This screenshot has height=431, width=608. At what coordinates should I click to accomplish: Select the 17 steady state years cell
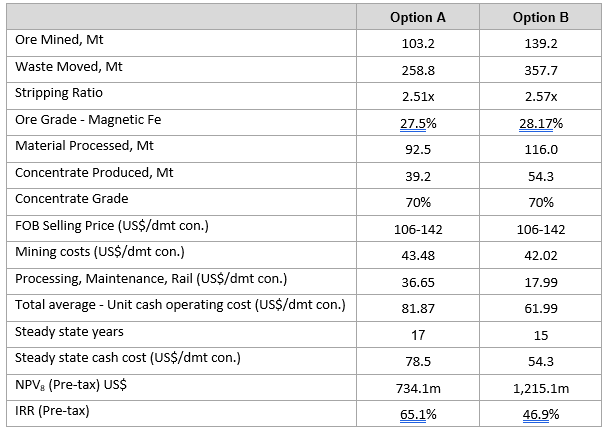coord(420,333)
